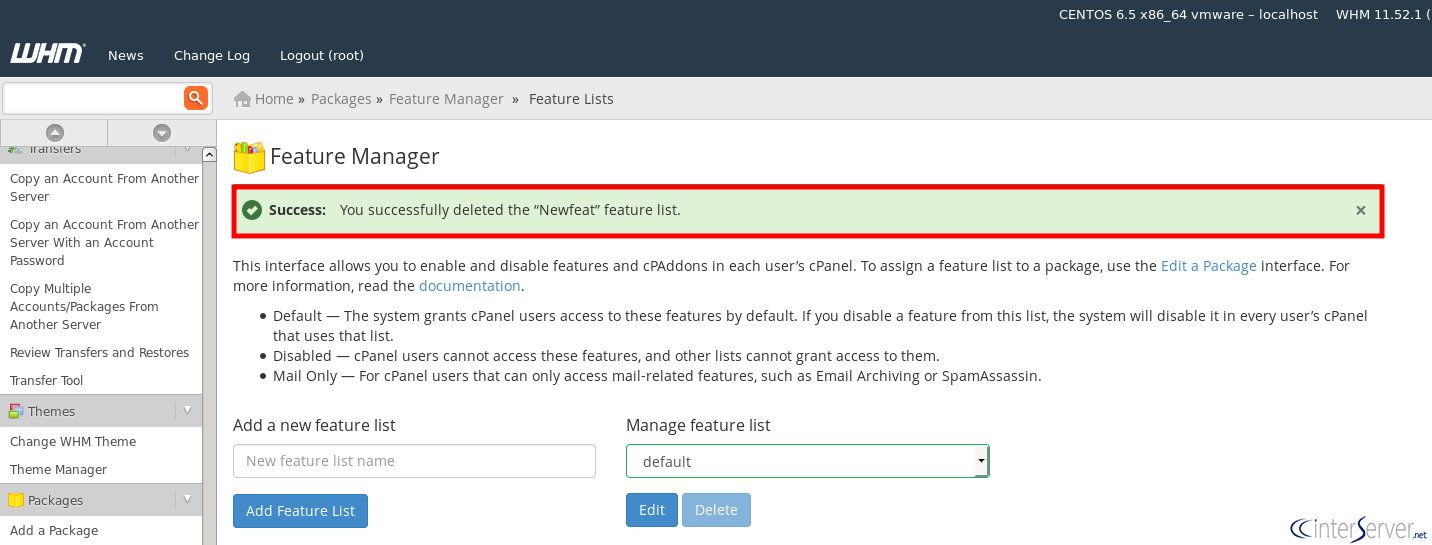Click the Feature Manager shopping bag icon
This screenshot has width=1432, height=545.
click(249, 157)
